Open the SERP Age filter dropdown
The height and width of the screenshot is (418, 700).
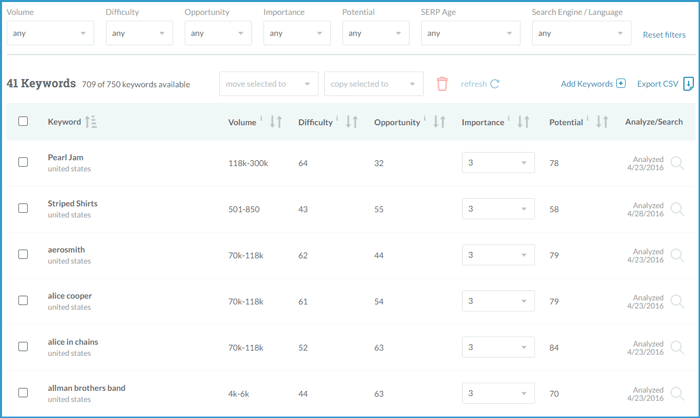[470, 33]
